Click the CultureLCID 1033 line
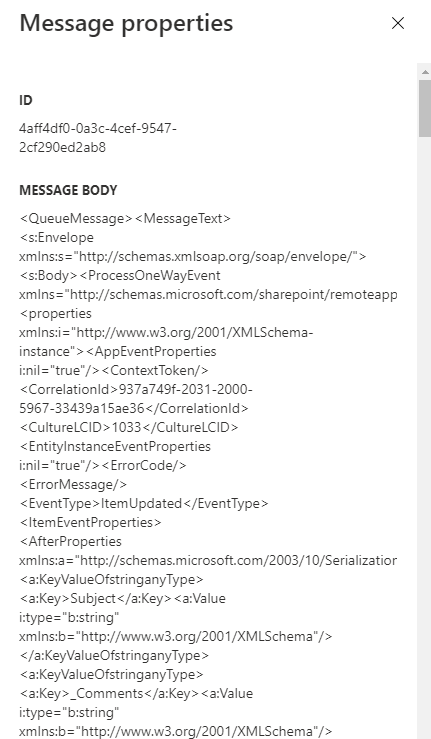Viewport: 431px width, 739px height. pos(129,427)
